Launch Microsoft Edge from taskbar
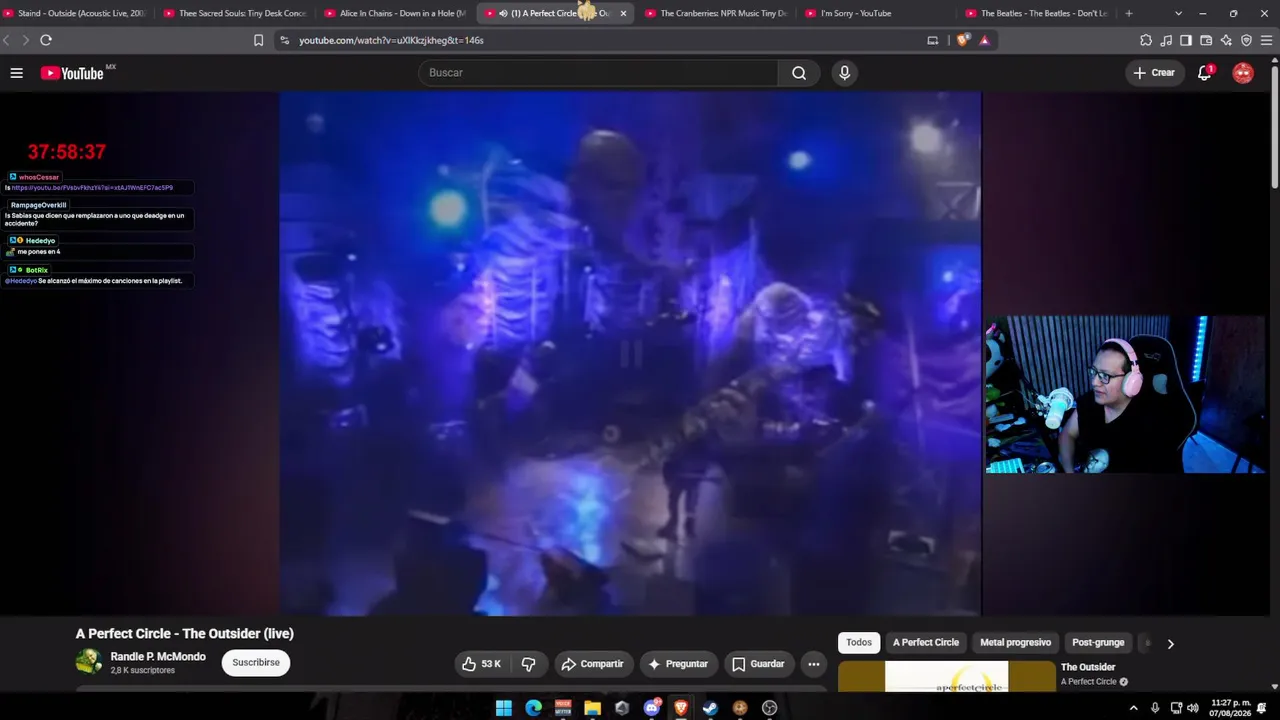 coord(533,708)
